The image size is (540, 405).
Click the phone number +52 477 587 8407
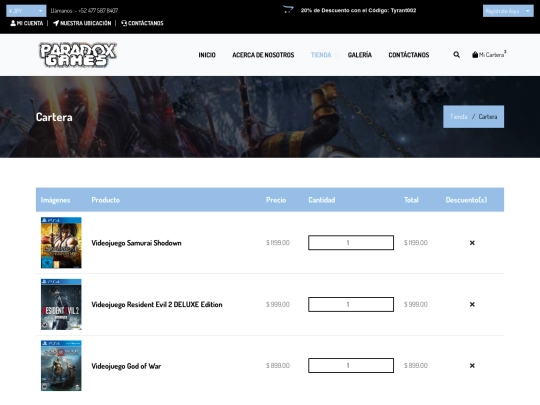pos(98,11)
